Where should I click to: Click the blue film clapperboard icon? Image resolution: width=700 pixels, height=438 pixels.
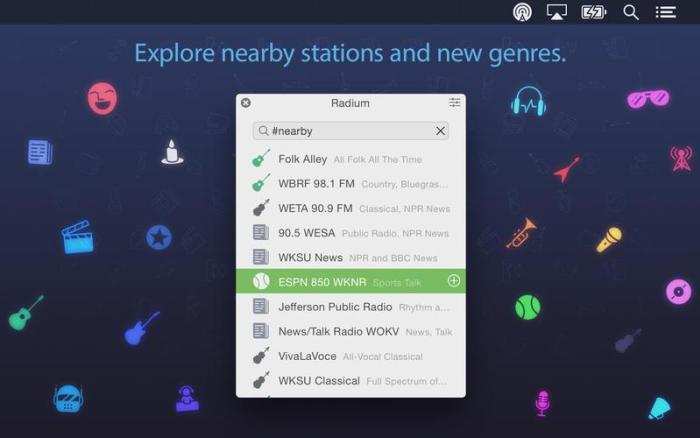(x=78, y=237)
